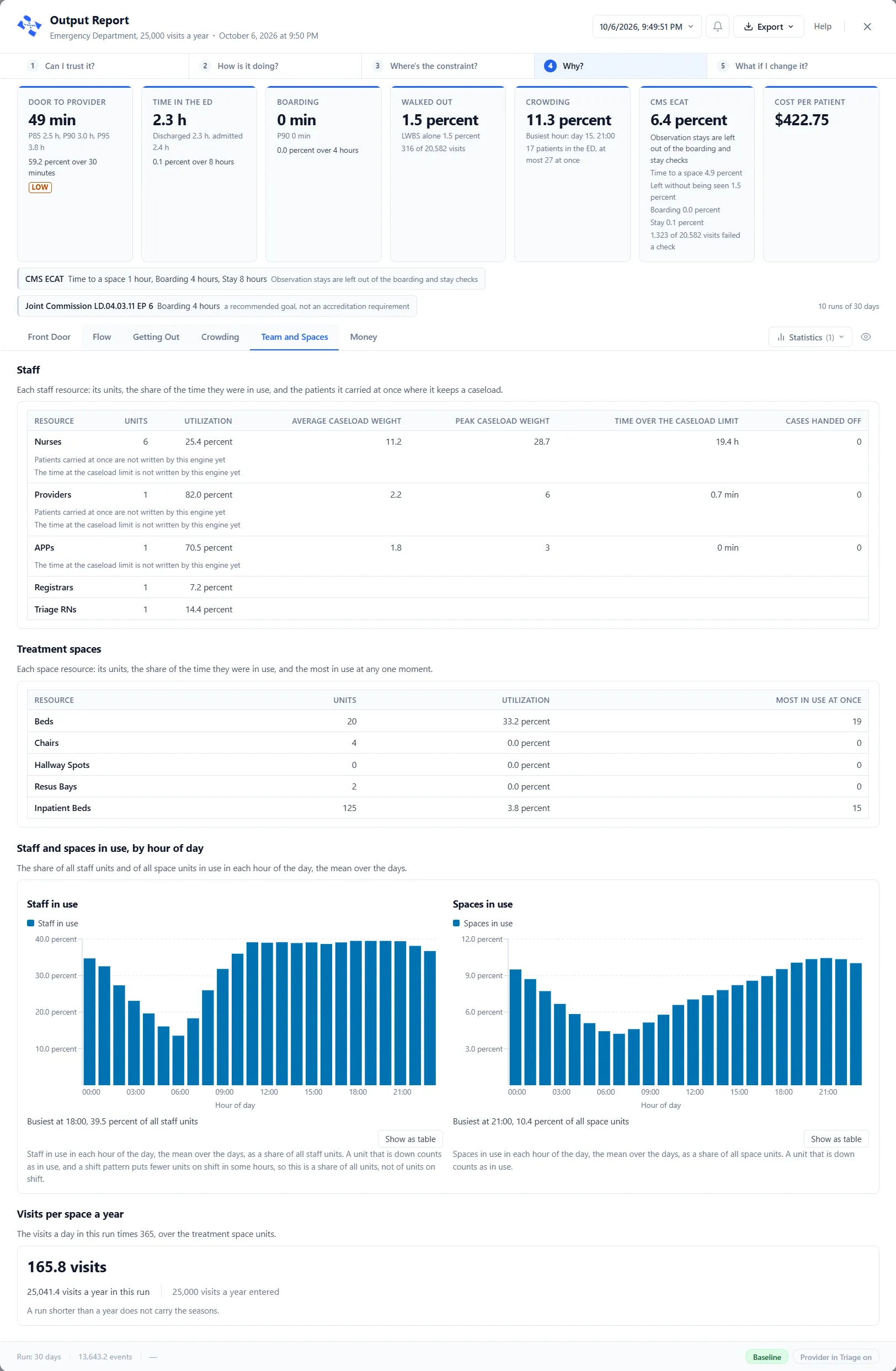This screenshot has height=1371, width=896.
Task: Open the notifications bell
Action: point(717,26)
